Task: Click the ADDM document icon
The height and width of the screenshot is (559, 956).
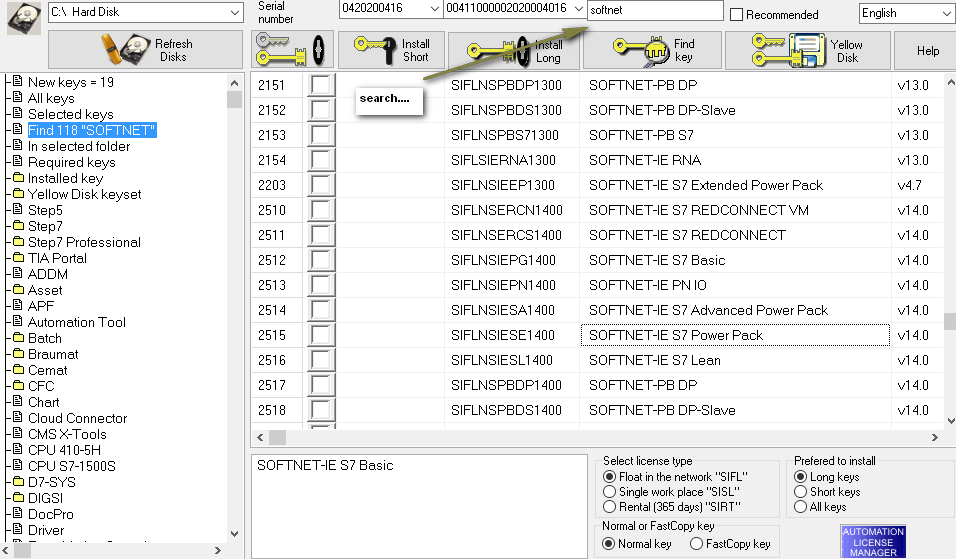Action: pos(18,273)
